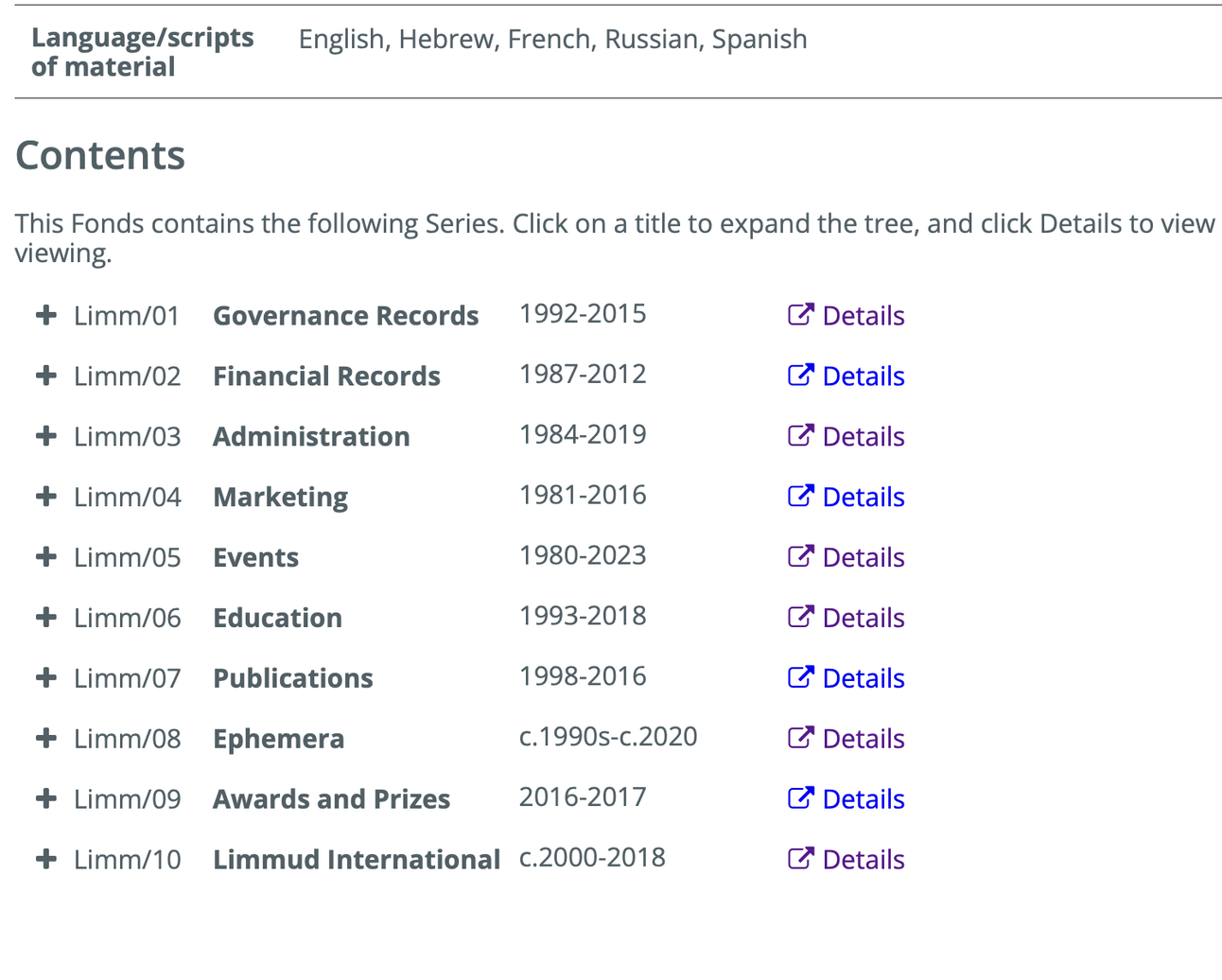The image size is (1222, 980).
Task: Select the Financial Records series title
Action: click(327, 376)
